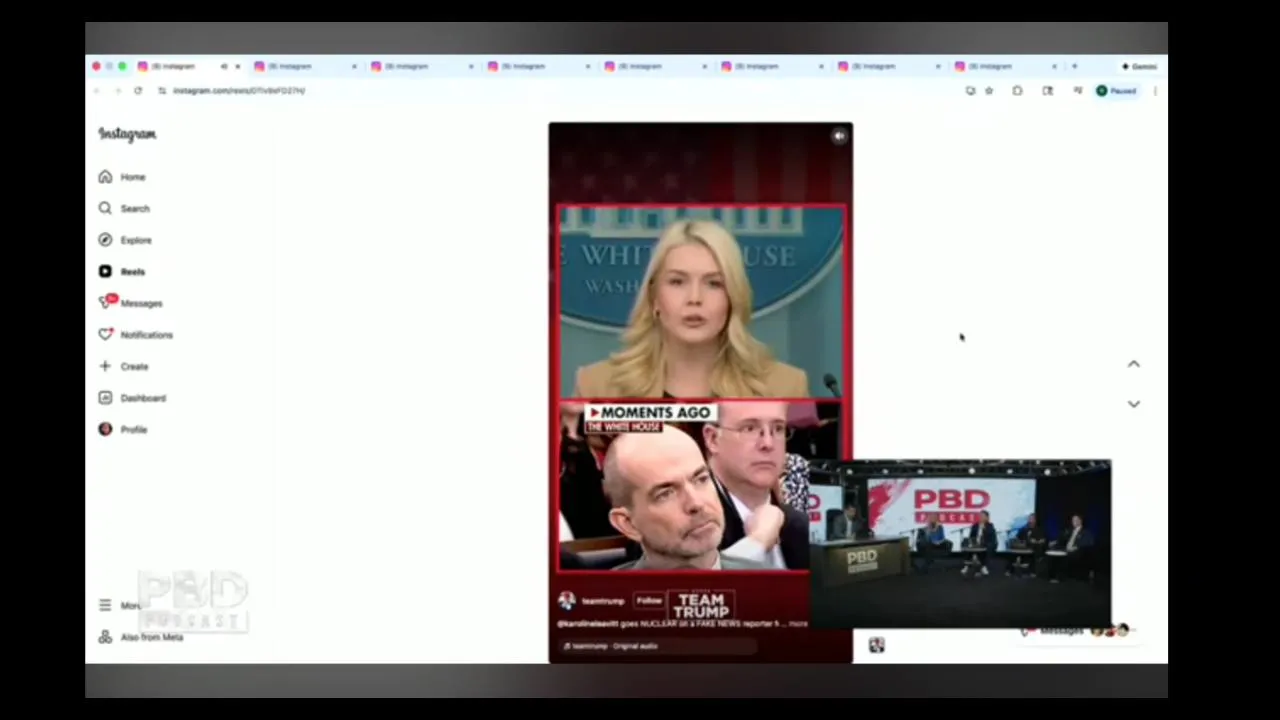Go to the previous reel with the up chevron

1133,364
